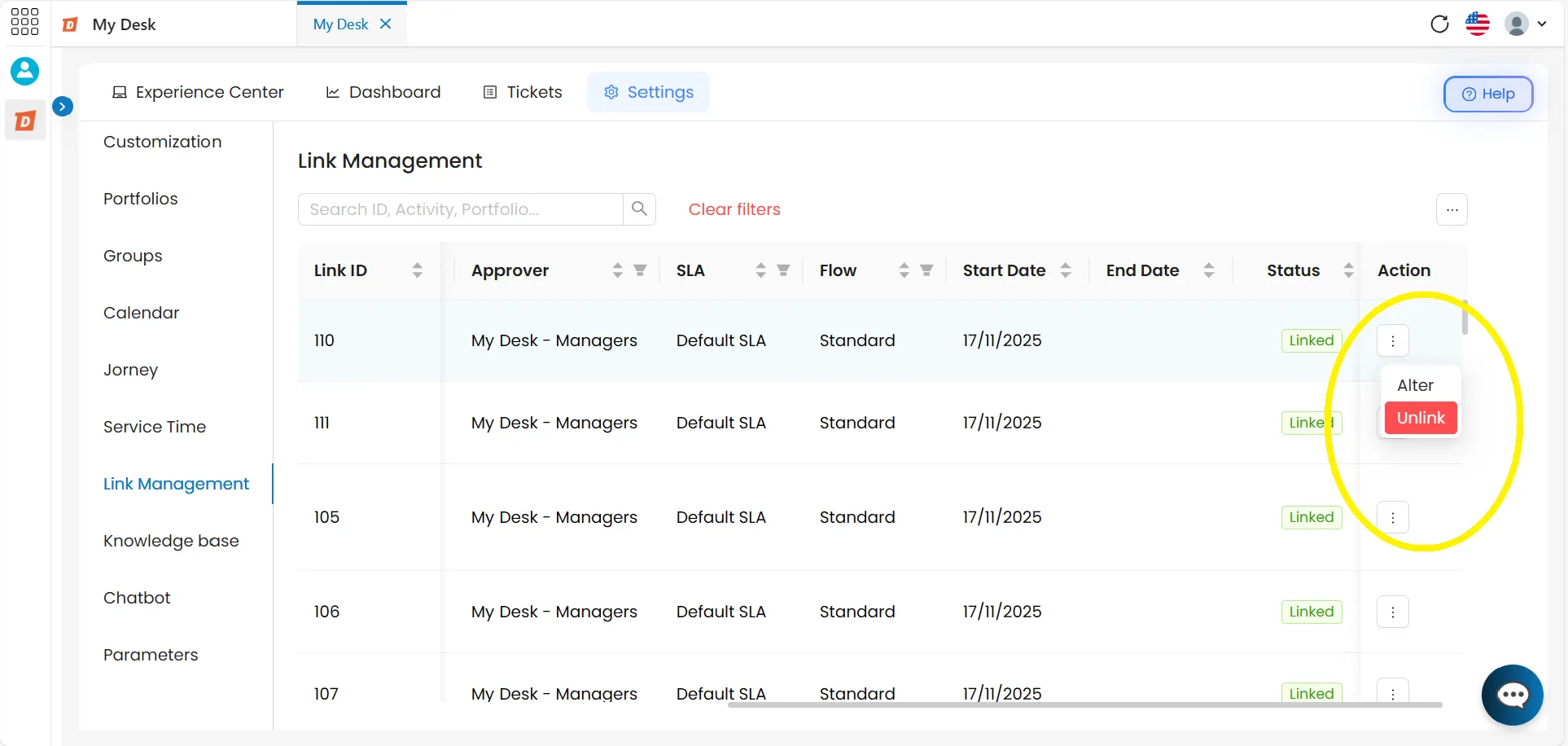Close the My Desk tab
Screen dimensions: 1568x746
[x=386, y=24]
